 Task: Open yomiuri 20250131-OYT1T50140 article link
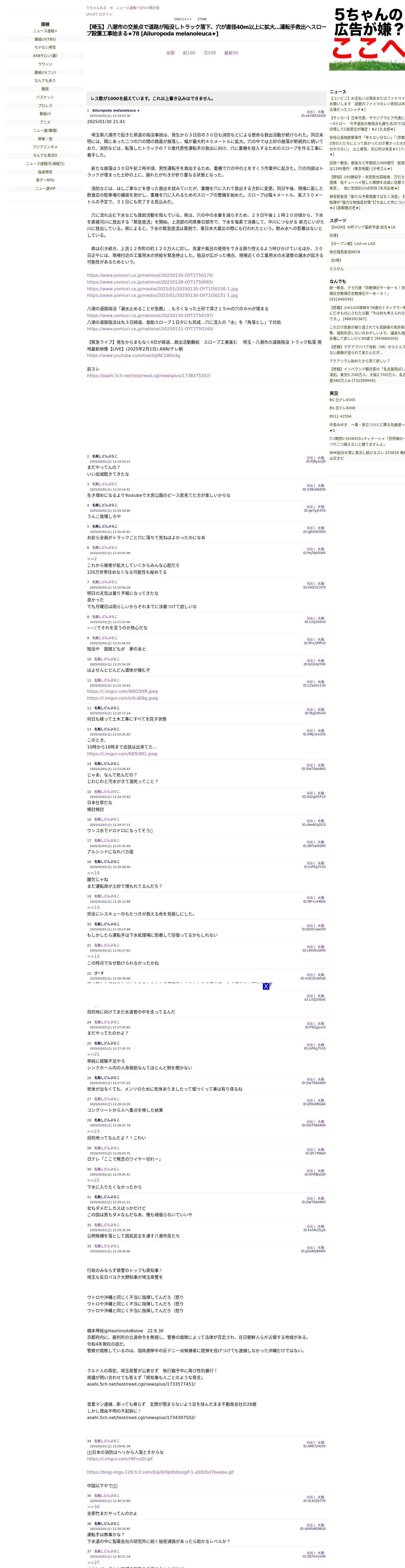pyautogui.click(x=150, y=329)
